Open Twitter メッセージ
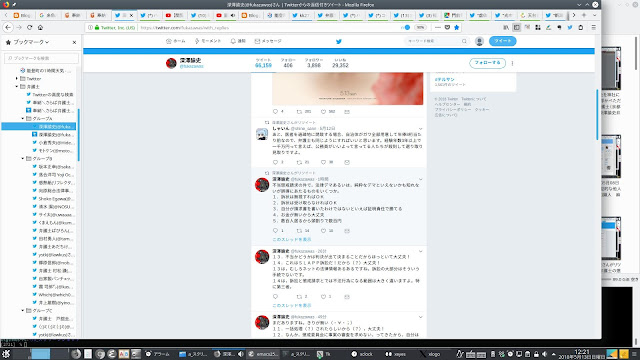Viewport: 640px width, 360px height. coord(268,41)
